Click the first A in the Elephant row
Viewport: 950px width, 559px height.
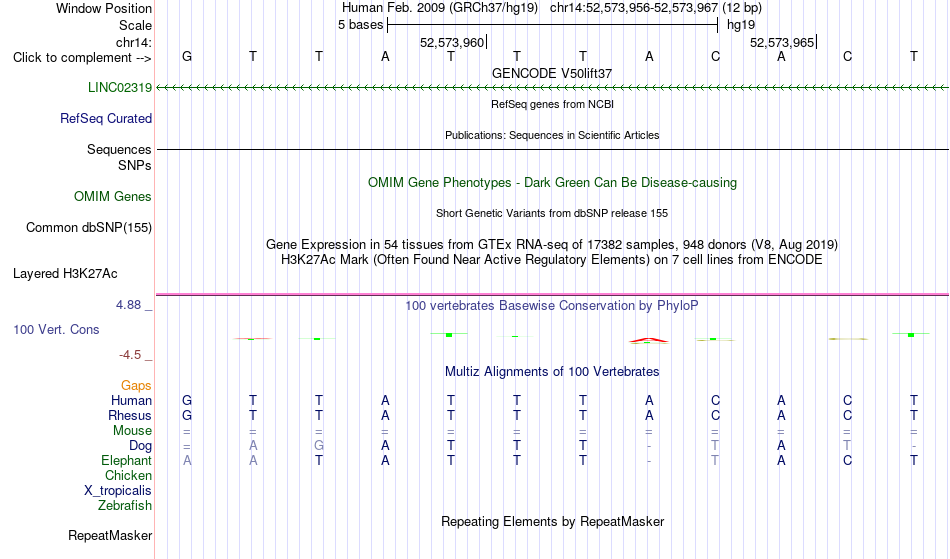click(187, 461)
